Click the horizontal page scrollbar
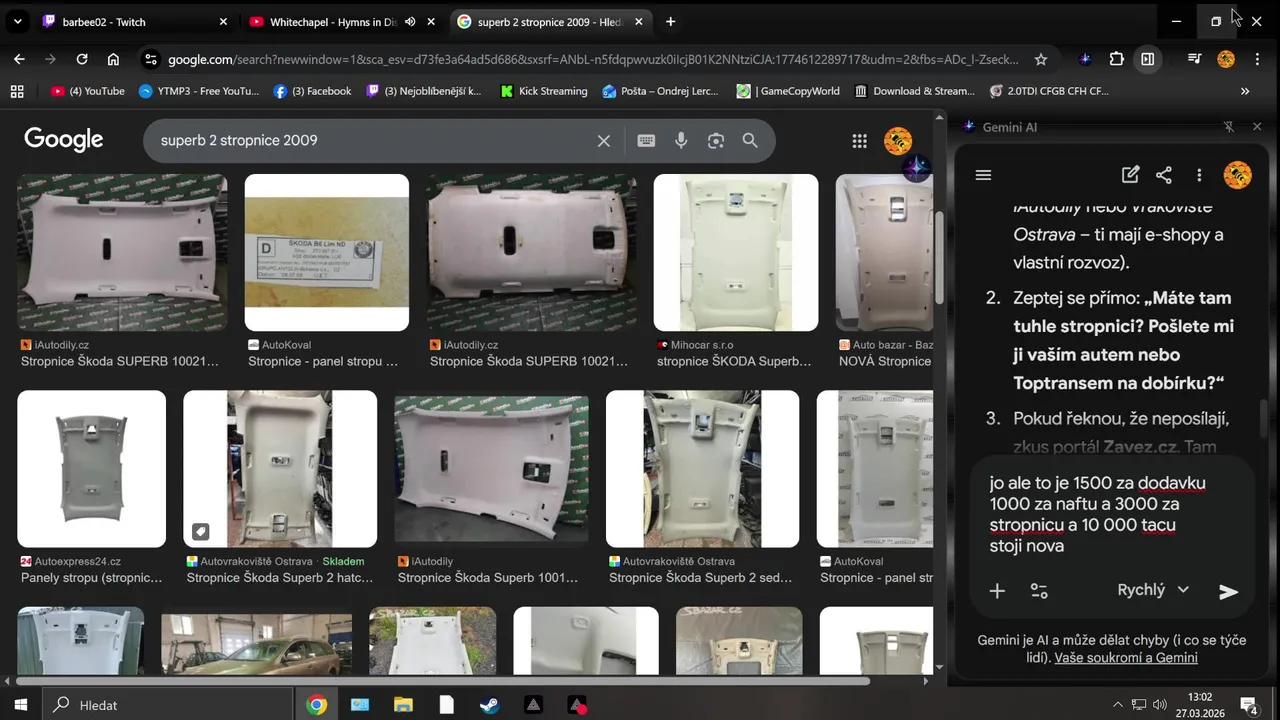The height and width of the screenshot is (720, 1280). pos(441,682)
